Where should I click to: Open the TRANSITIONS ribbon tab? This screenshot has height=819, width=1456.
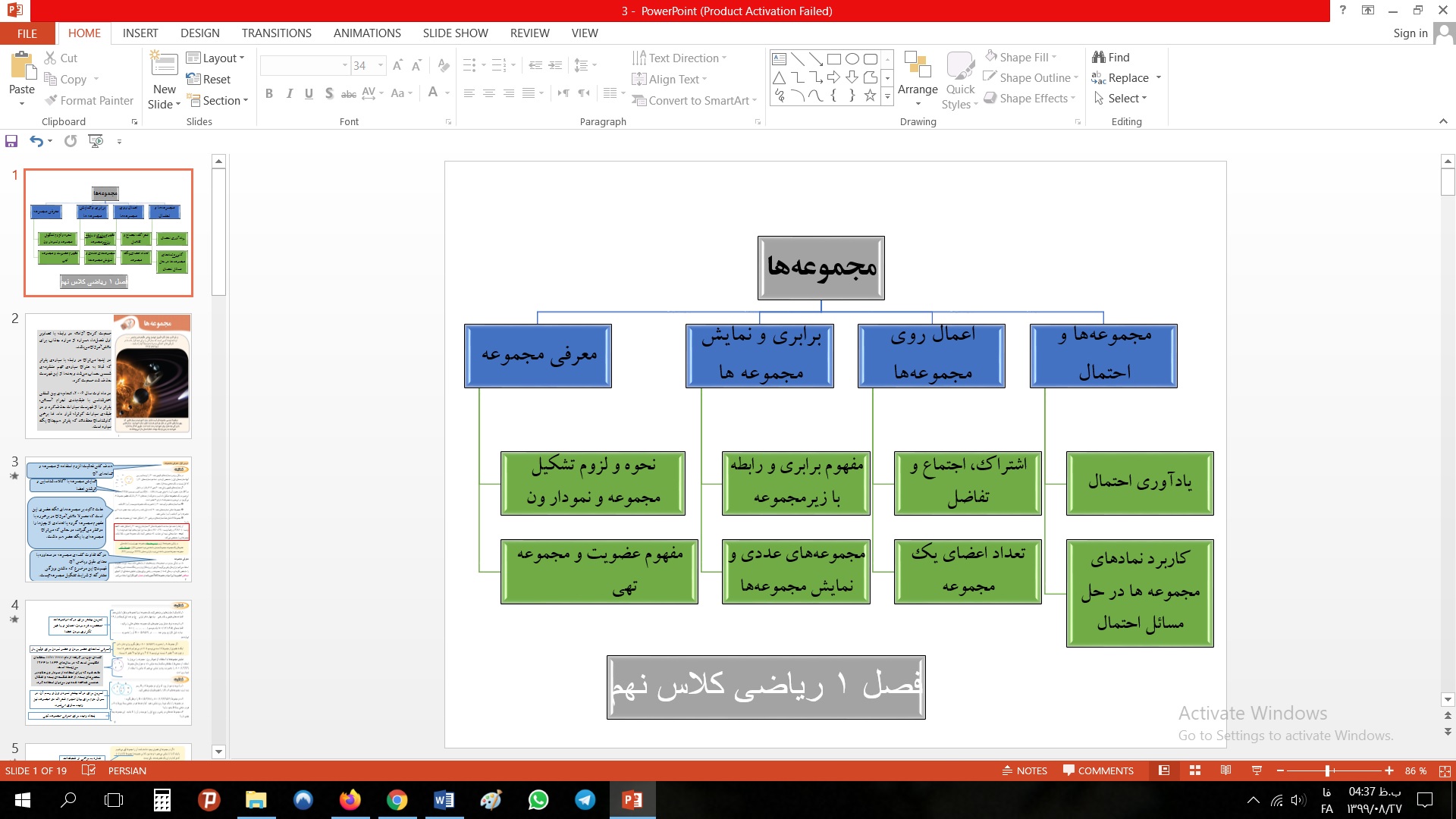(276, 33)
